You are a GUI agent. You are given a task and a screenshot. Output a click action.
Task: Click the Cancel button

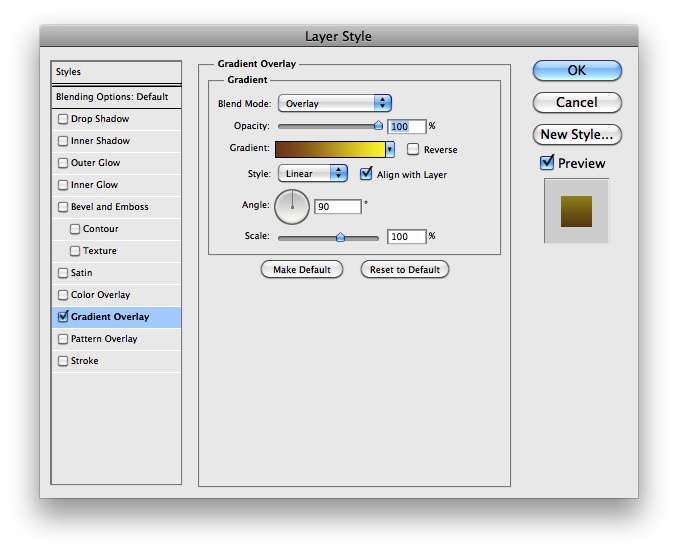point(577,102)
